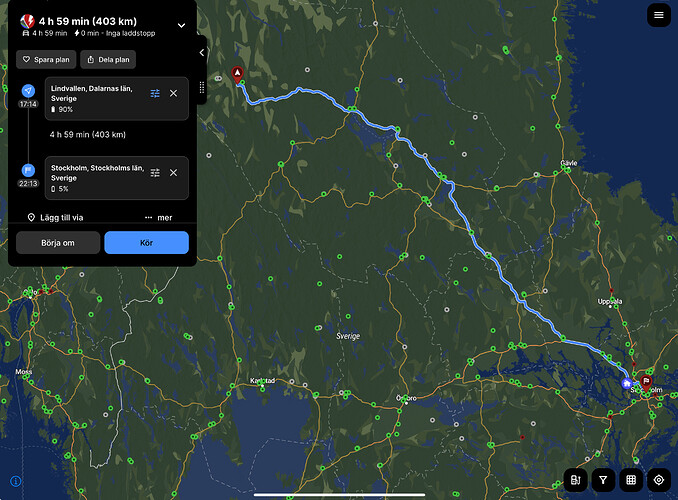678x500 pixels.
Task: Click the 90% battery level at Lindvallen
Action: [62, 109]
